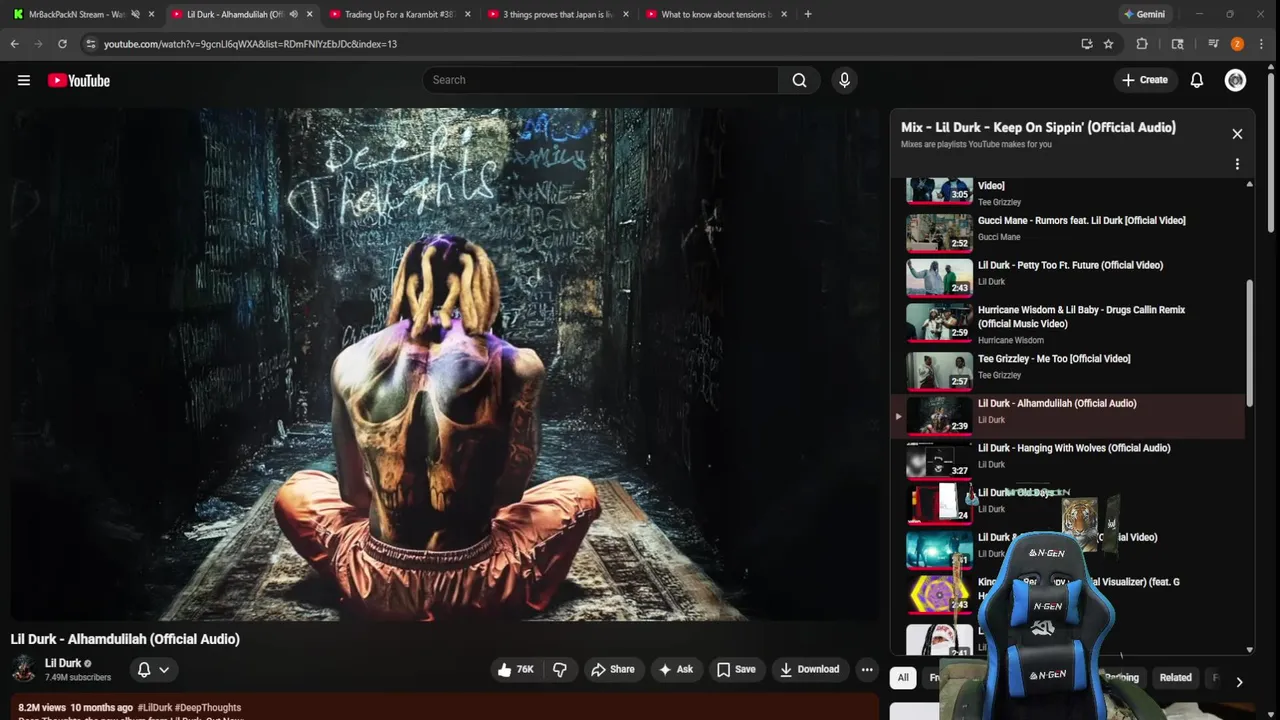1280x720 pixels.
Task: Open a new browser tab
Action: (808, 14)
